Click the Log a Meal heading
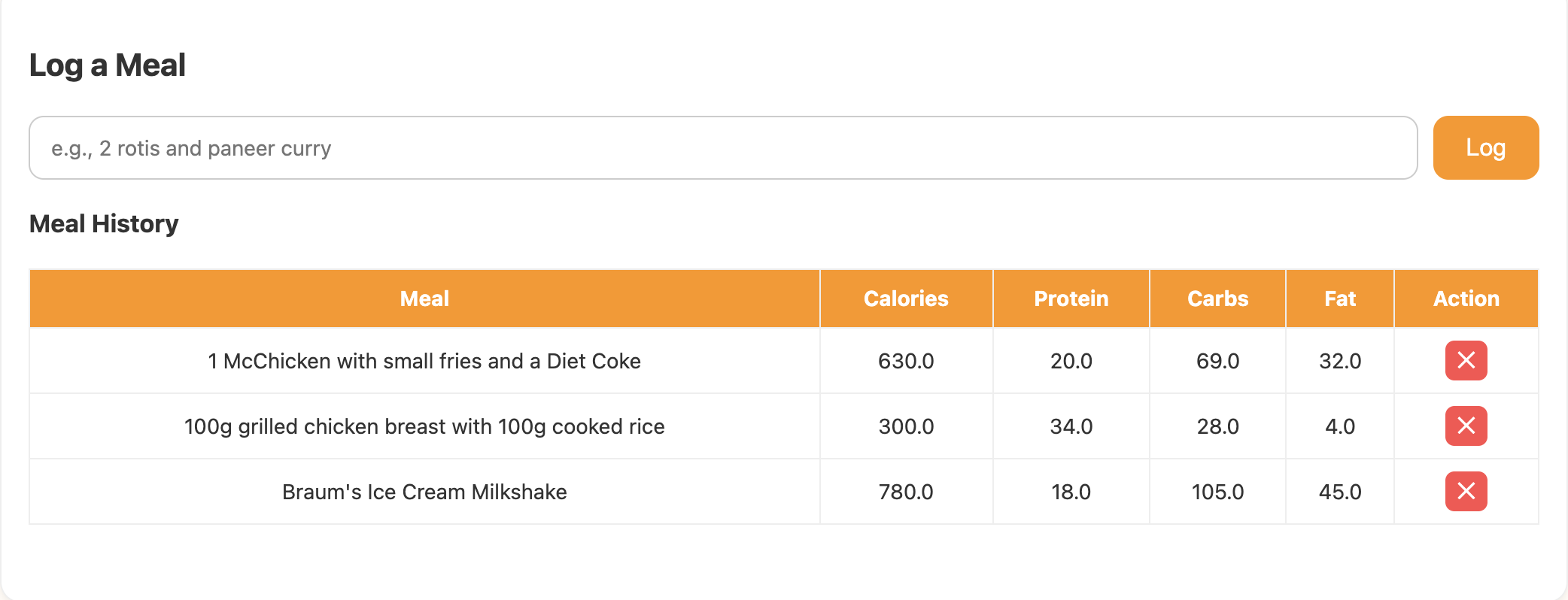The image size is (1568, 600). pyautogui.click(x=108, y=65)
